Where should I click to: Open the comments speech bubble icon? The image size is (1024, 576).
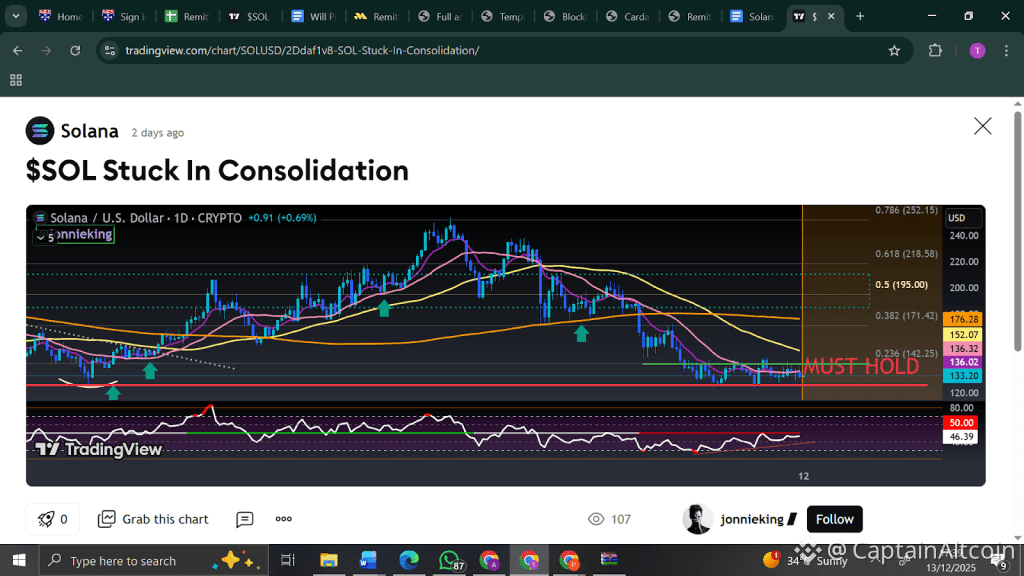(244, 519)
